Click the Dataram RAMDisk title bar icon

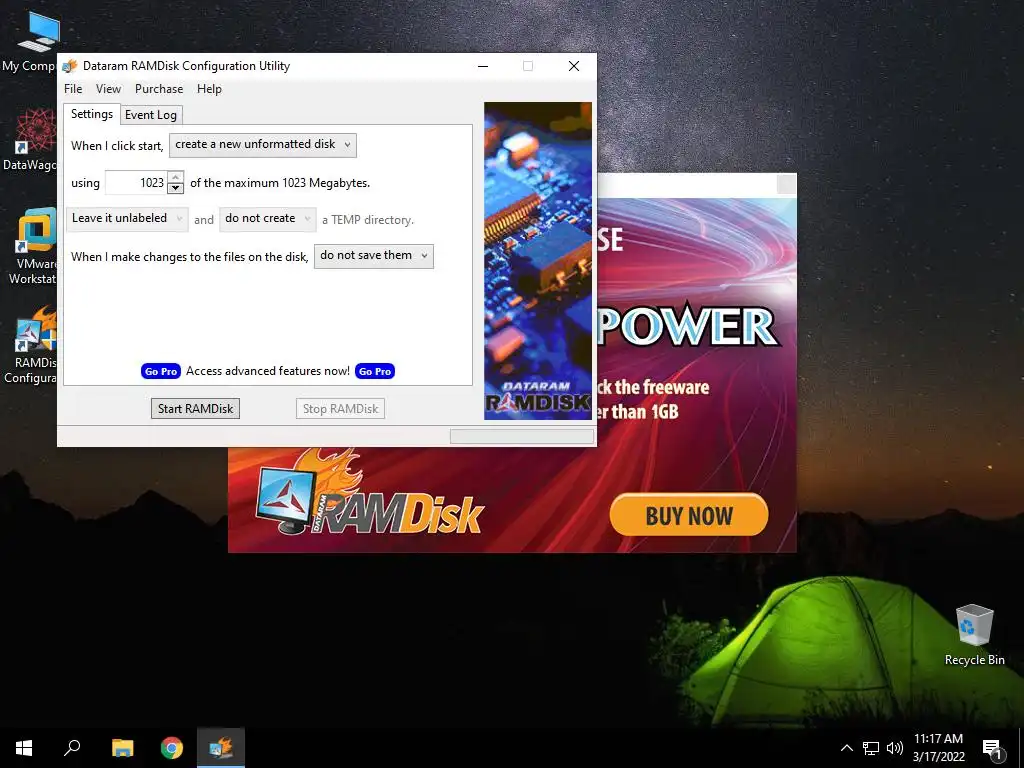coord(70,66)
